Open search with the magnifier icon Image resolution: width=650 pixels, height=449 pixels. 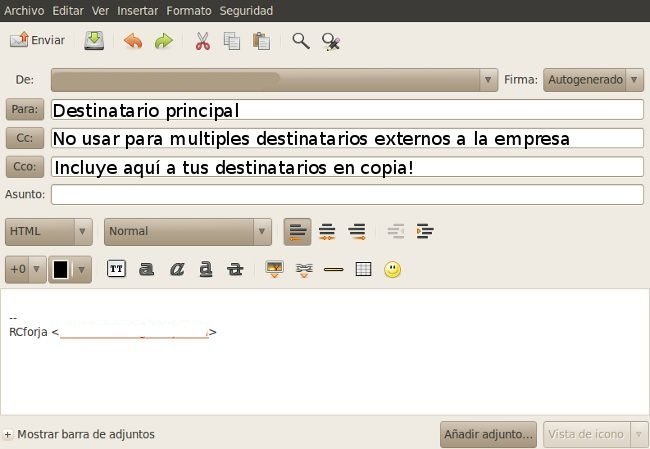(x=300, y=41)
